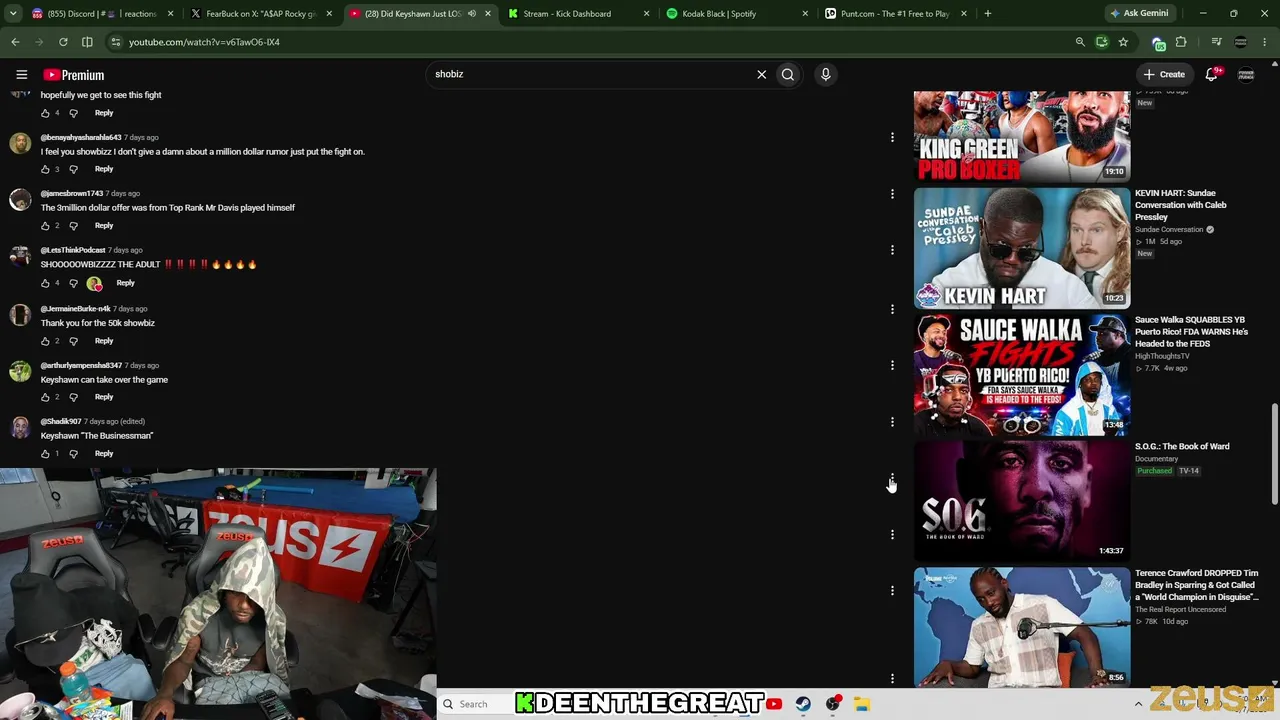Open @JermaineBurke-n4k channel link
The image size is (1280, 720).
point(76,308)
